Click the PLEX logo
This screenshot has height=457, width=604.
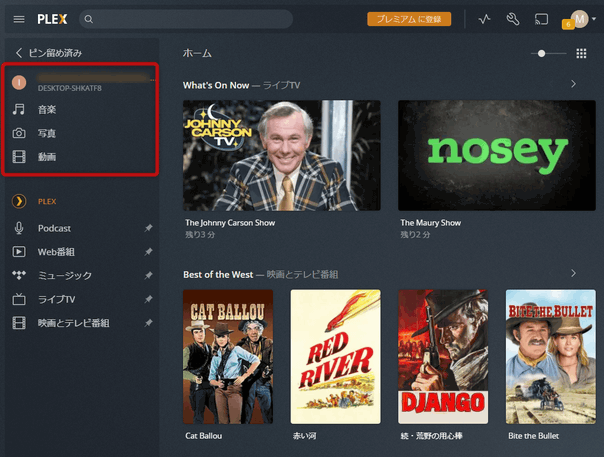click(52, 19)
